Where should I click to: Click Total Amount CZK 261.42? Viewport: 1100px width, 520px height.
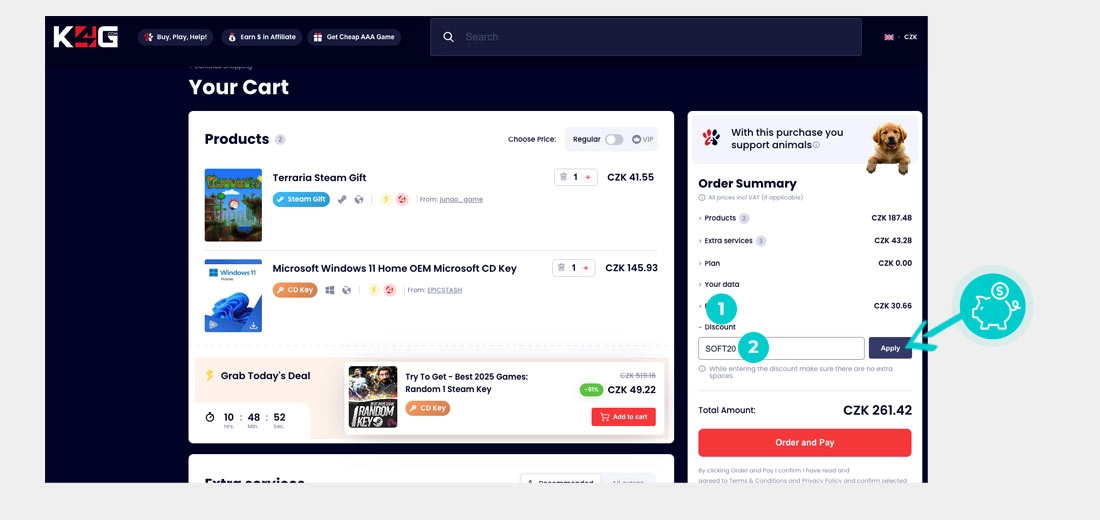877,411
